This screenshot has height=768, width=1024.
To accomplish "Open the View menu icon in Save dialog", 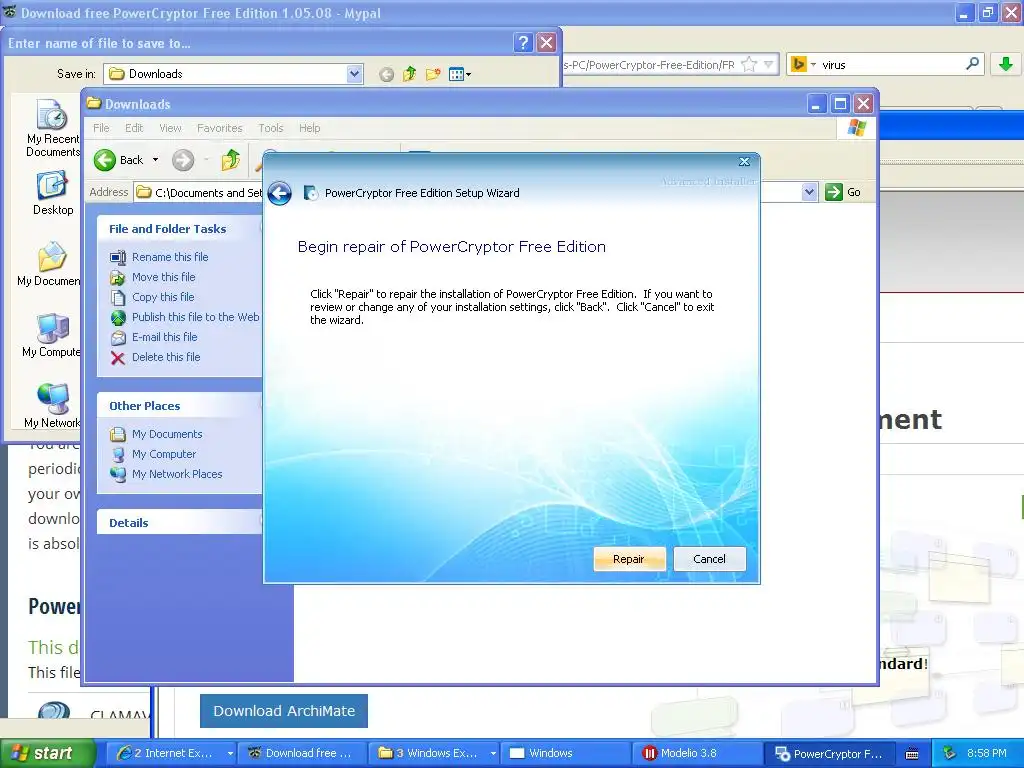I will coord(460,74).
